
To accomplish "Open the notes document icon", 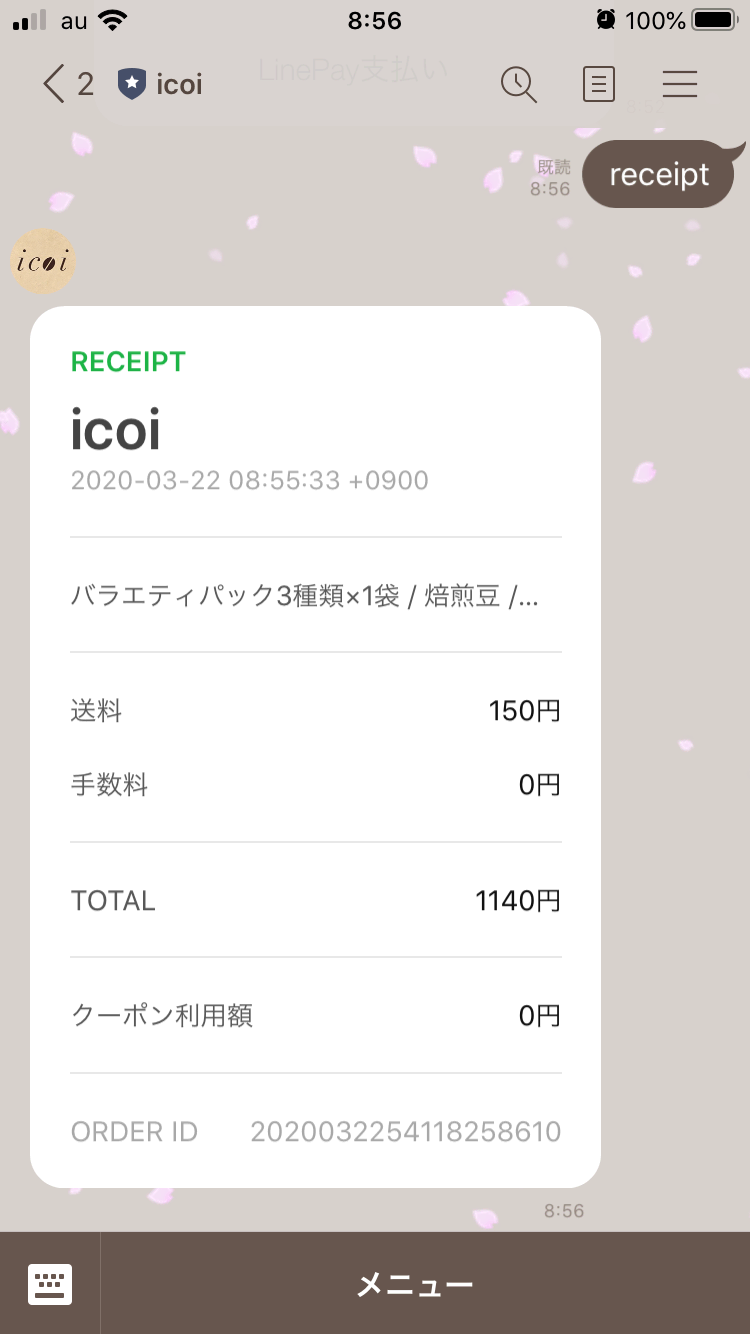I will (598, 84).
